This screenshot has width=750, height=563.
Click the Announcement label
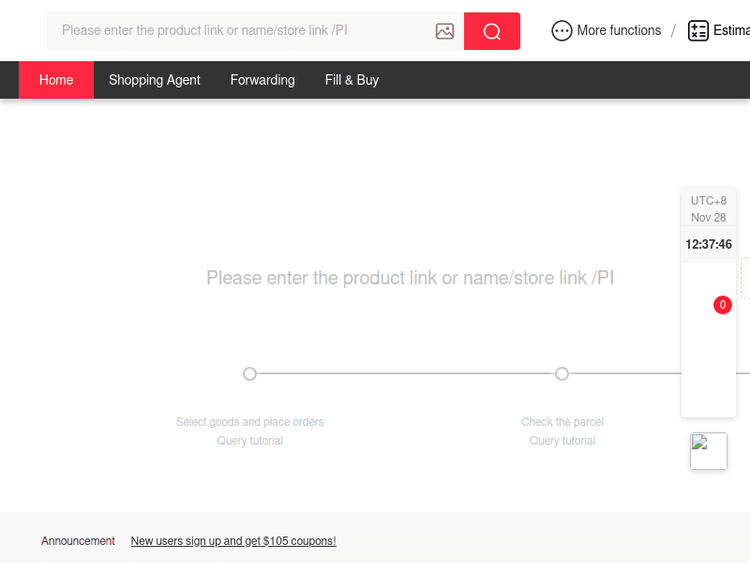[x=78, y=541]
